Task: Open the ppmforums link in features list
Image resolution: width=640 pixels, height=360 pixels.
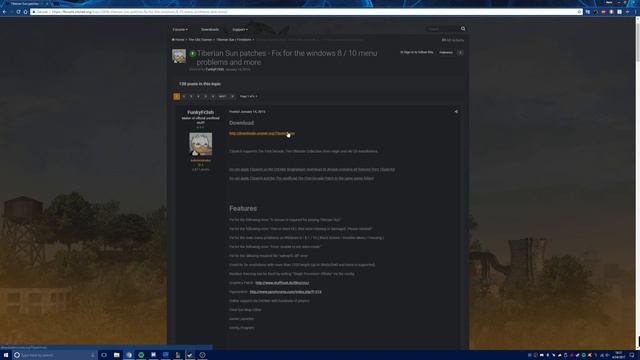Action: pos(285,292)
